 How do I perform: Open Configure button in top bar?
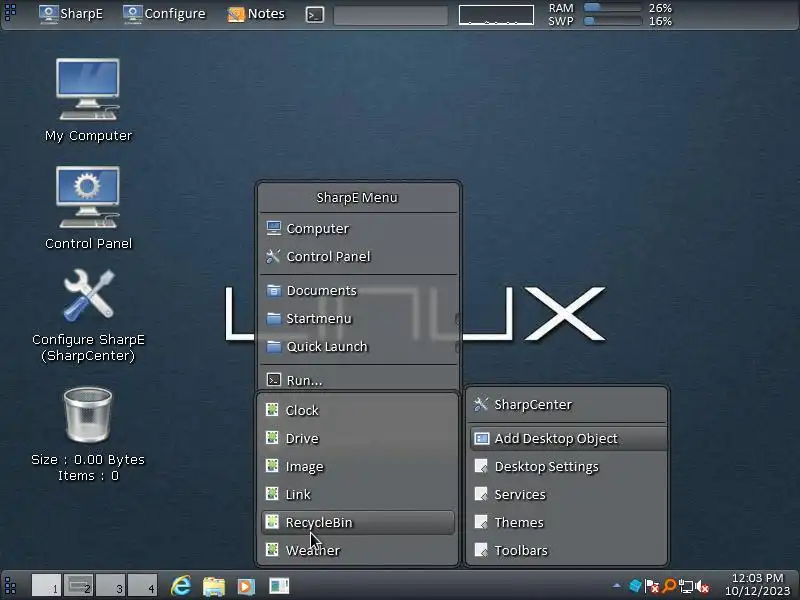164,13
